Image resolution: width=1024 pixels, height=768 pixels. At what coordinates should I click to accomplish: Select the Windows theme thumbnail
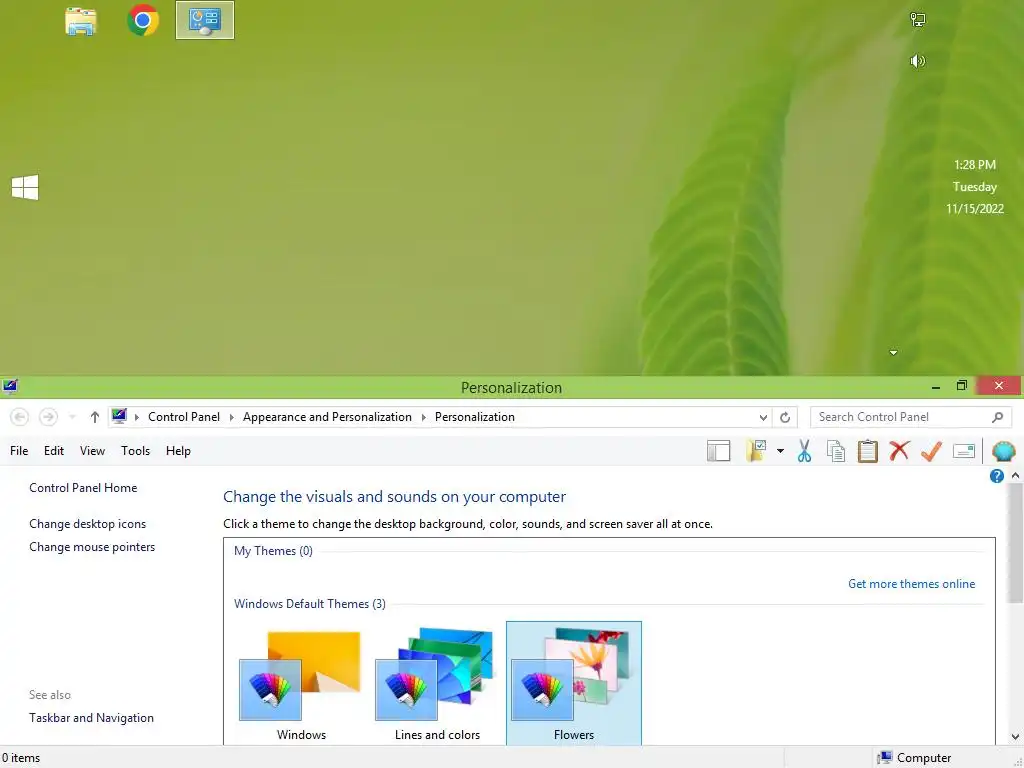301,684
